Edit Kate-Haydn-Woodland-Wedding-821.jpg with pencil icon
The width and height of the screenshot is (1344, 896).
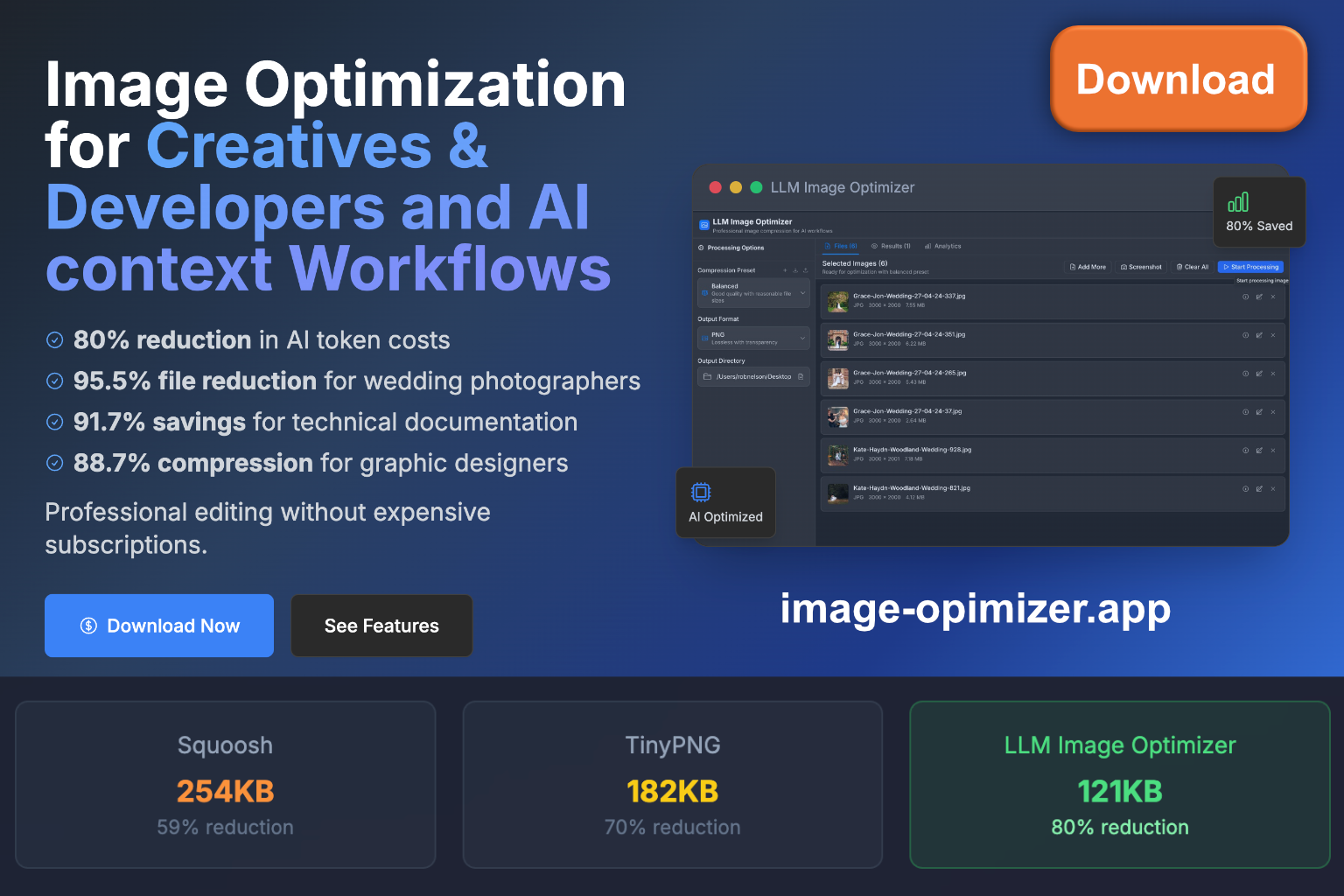[x=1259, y=489]
